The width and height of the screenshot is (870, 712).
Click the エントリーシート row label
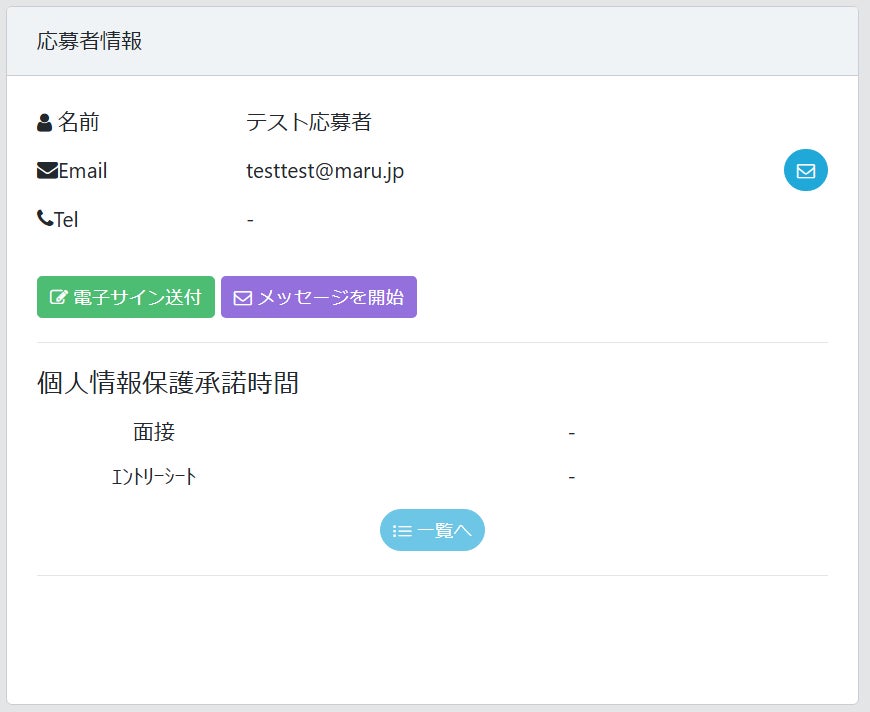click(x=154, y=477)
